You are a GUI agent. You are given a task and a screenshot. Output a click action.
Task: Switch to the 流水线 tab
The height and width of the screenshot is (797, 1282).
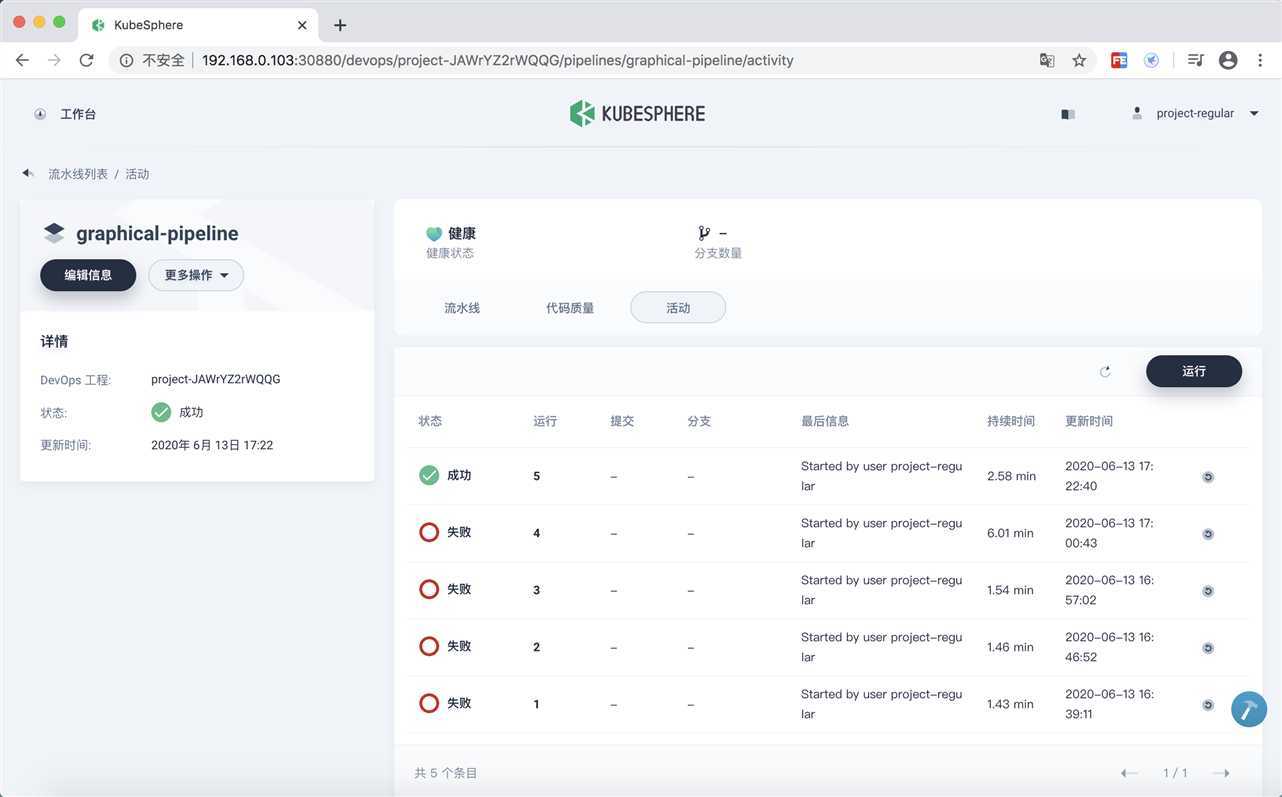(x=462, y=308)
